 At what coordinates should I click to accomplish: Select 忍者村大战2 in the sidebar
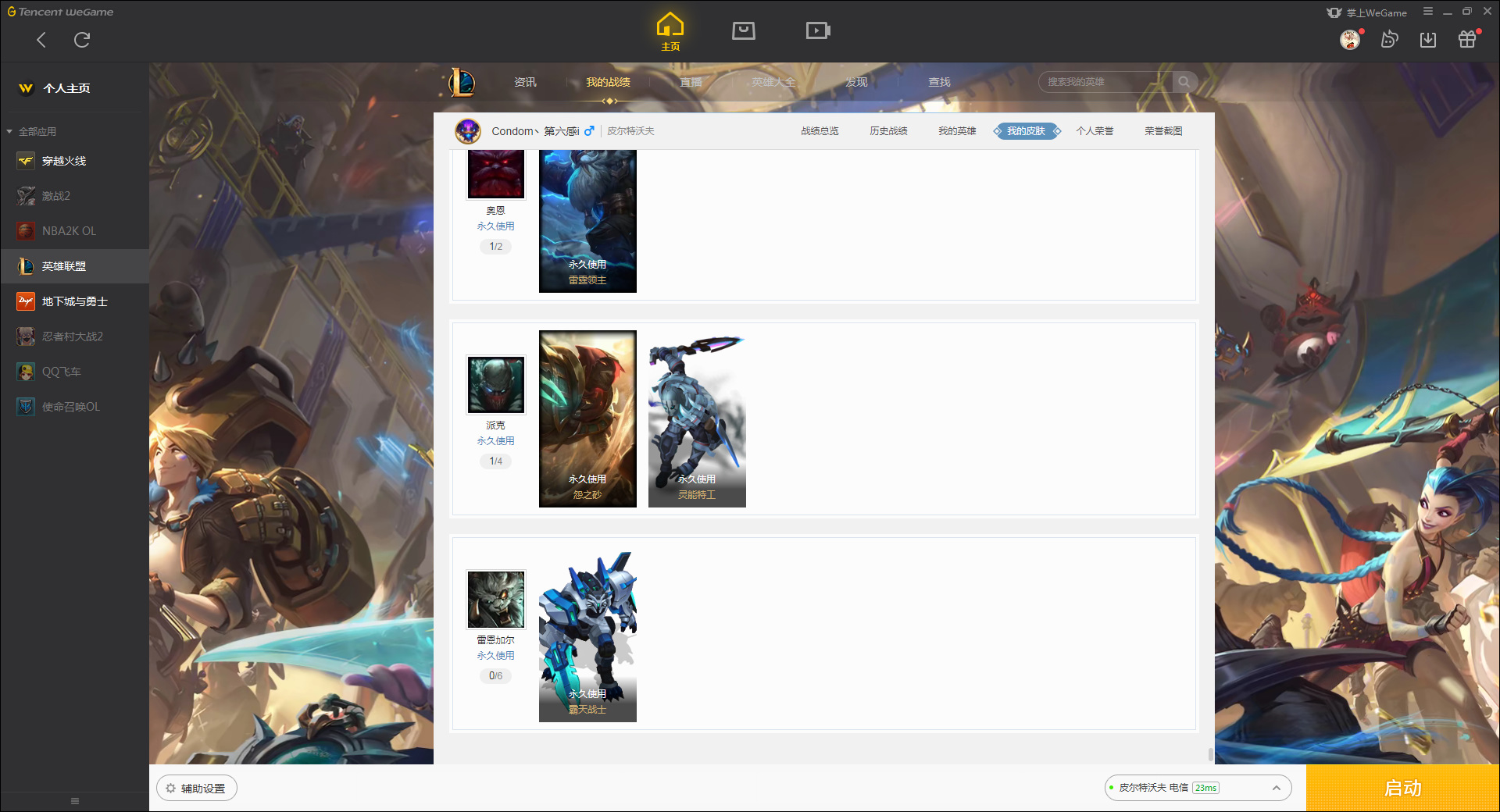pyautogui.click(x=74, y=337)
